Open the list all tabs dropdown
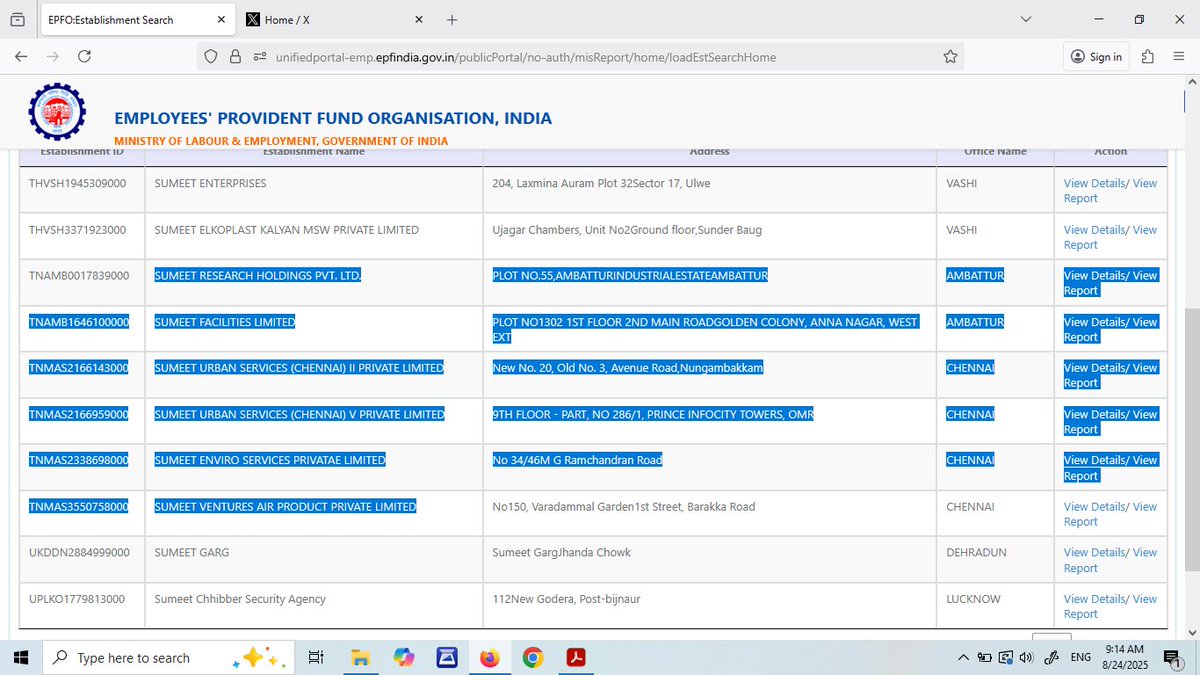1200x675 pixels. [1026, 19]
